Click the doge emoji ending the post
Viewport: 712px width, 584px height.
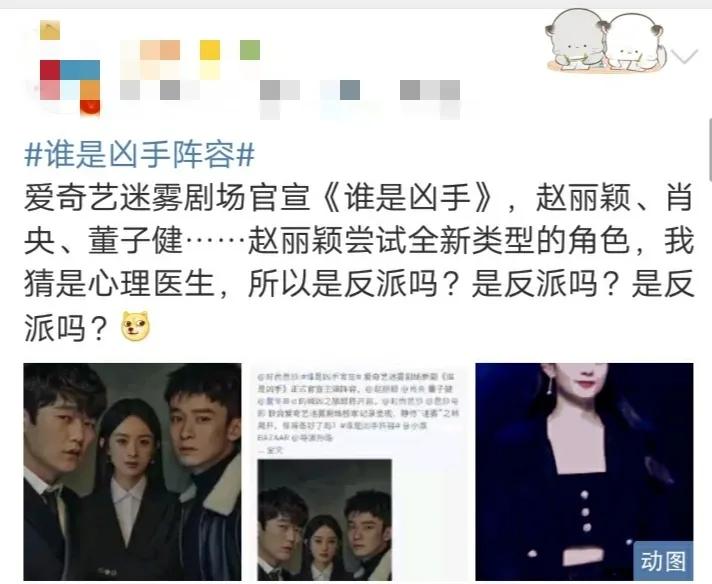(x=135, y=327)
